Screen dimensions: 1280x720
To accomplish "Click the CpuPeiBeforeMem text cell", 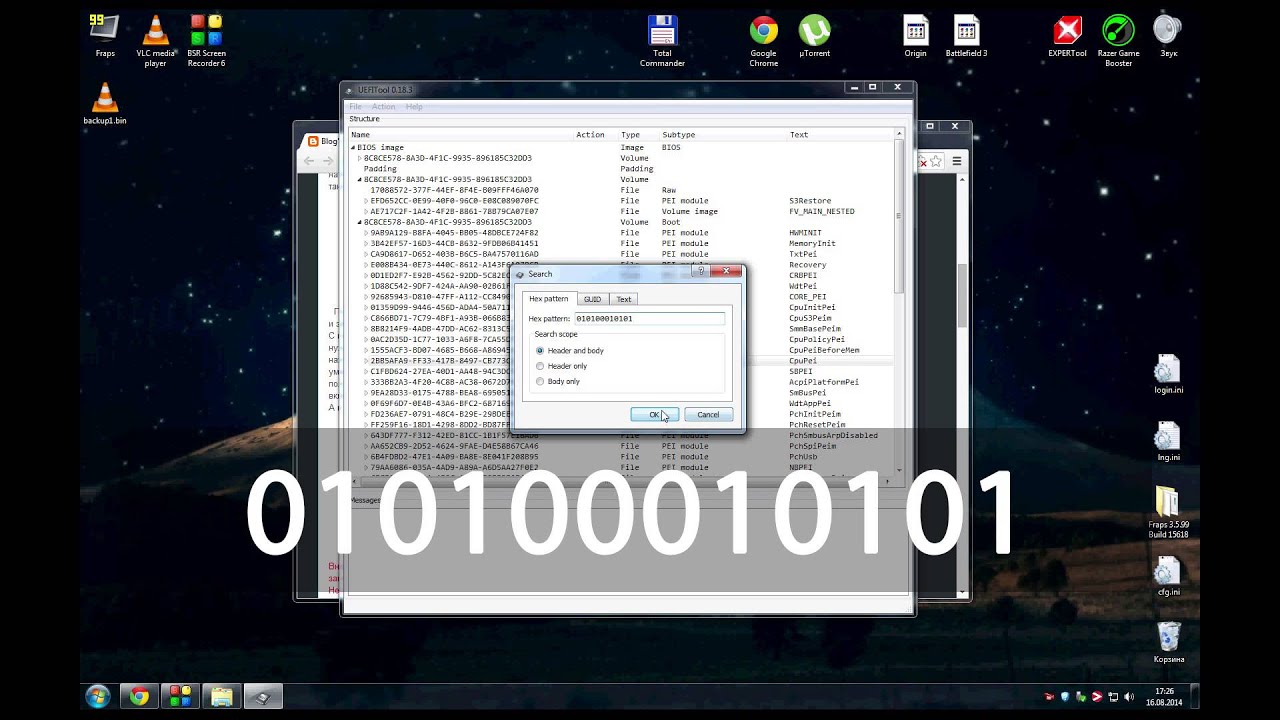I will pos(824,350).
